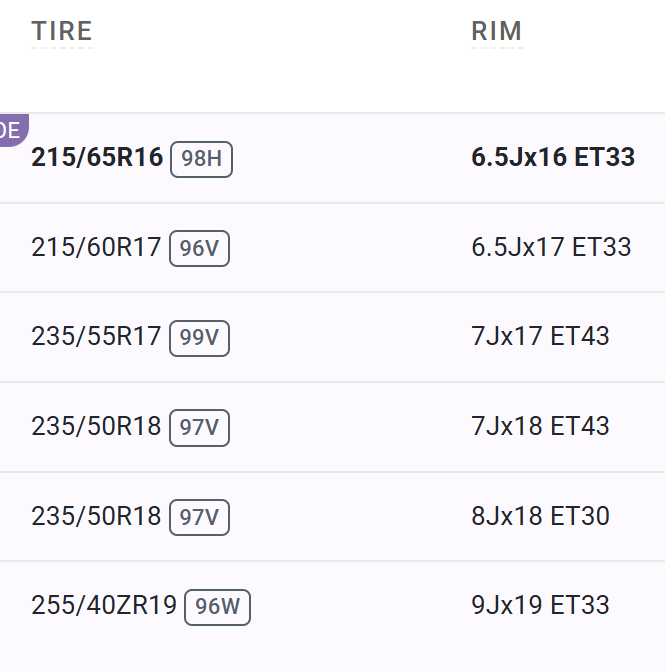This screenshot has height=672, width=665.
Task: Click the 98H load index badge
Action: coord(201,159)
